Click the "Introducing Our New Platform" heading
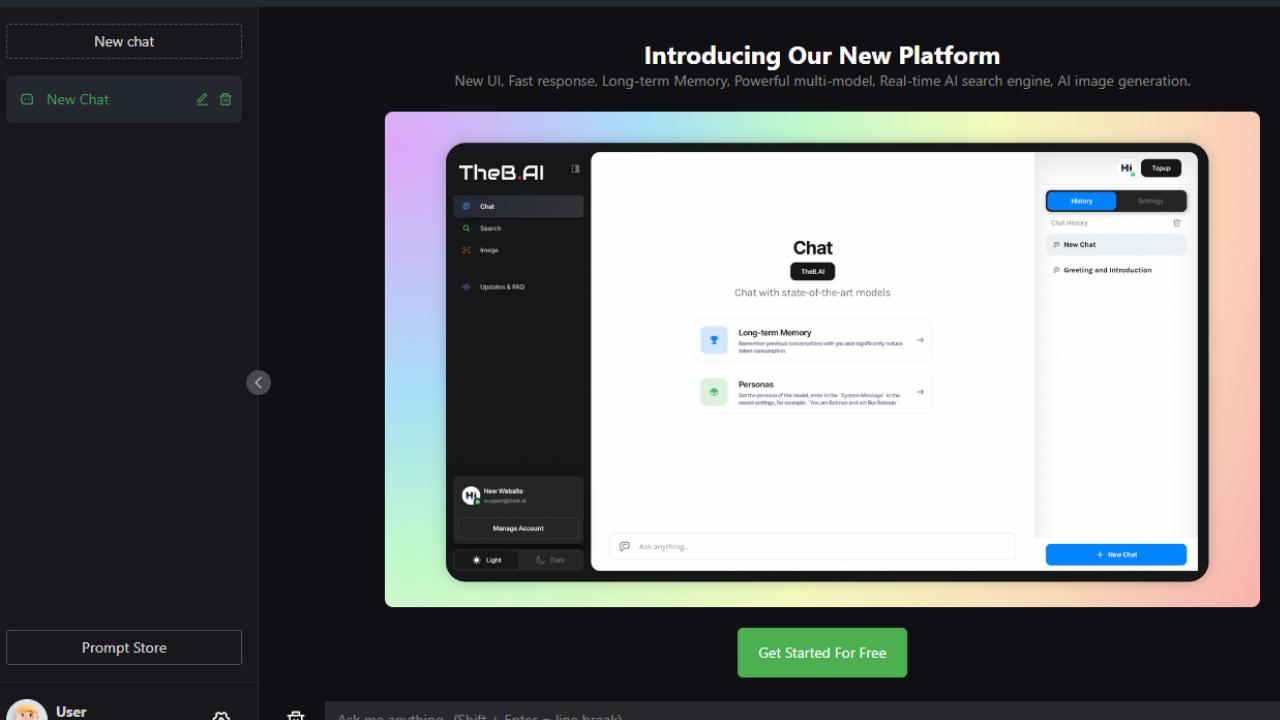Image resolution: width=1280 pixels, height=720 pixels. click(822, 55)
